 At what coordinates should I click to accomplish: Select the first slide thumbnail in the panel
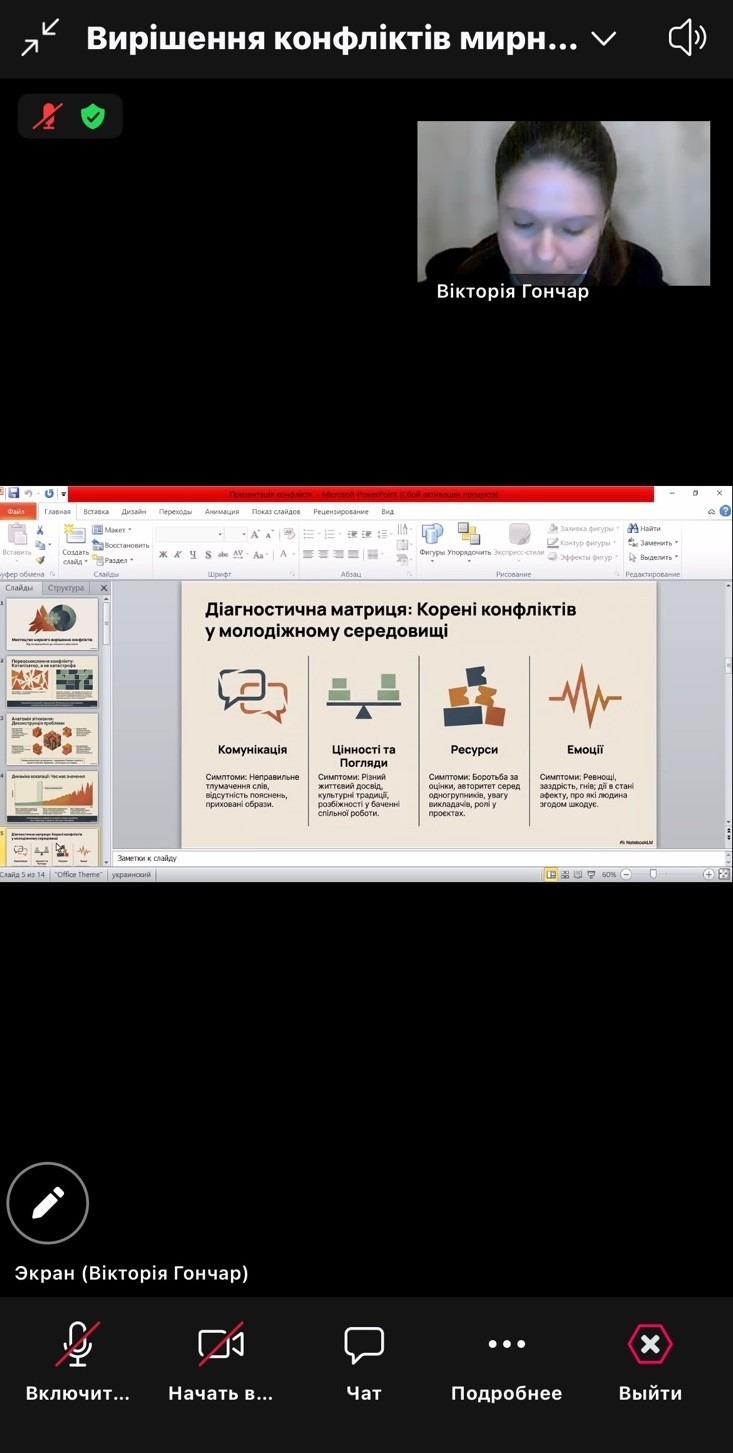tap(53, 624)
